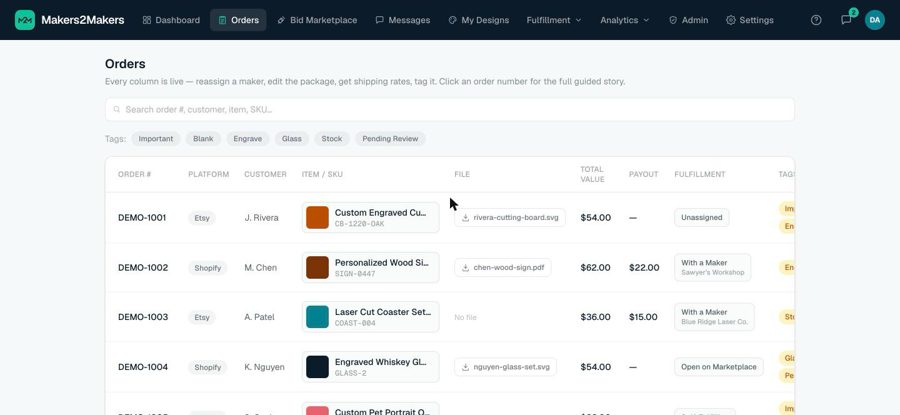Image resolution: width=900 pixels, height=415 pixels.
Task: Download chen-wood-sign.pdf file
Action: [x=502, y=267]
